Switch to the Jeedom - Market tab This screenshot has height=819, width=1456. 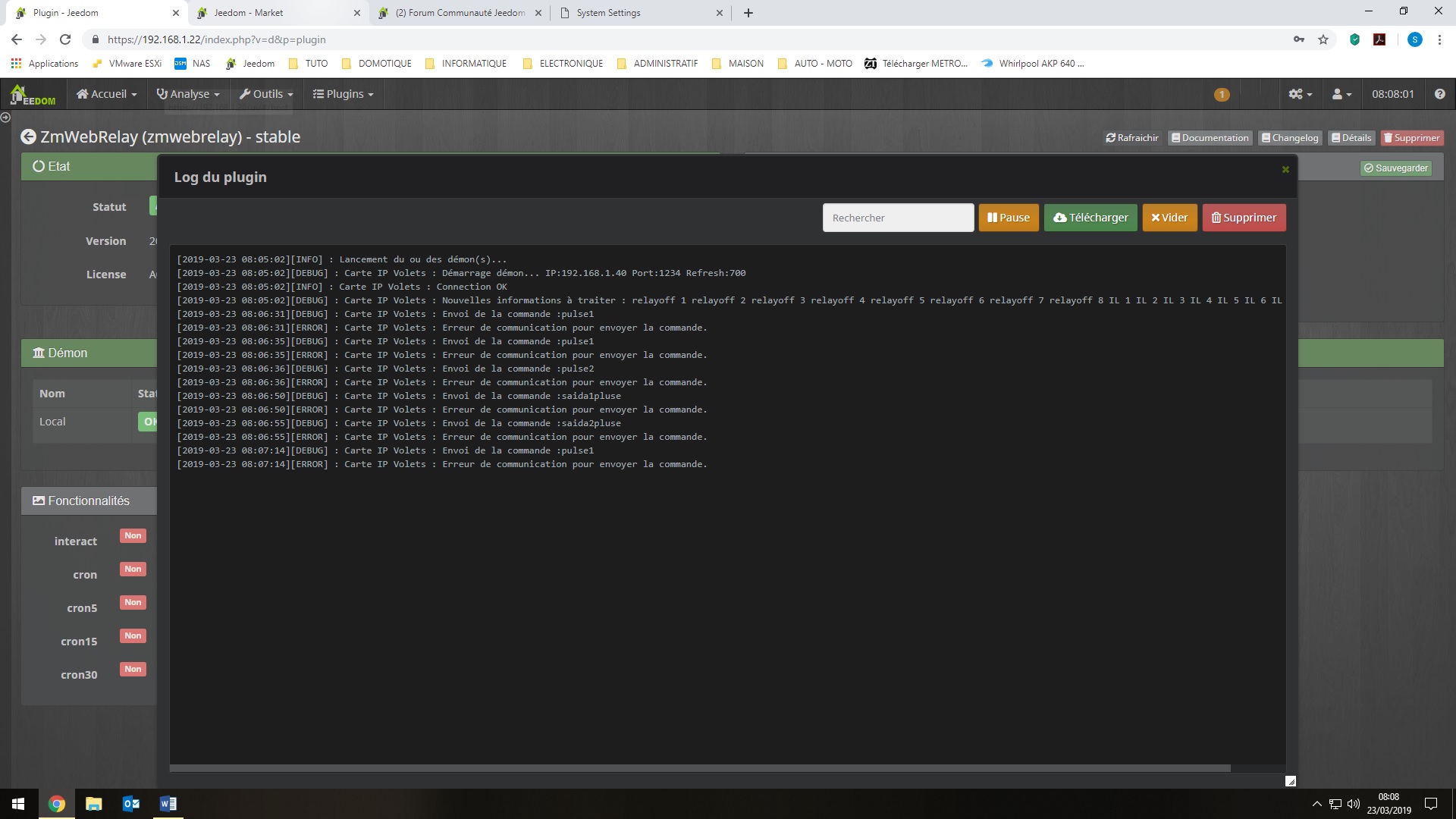tap(278, 13)
